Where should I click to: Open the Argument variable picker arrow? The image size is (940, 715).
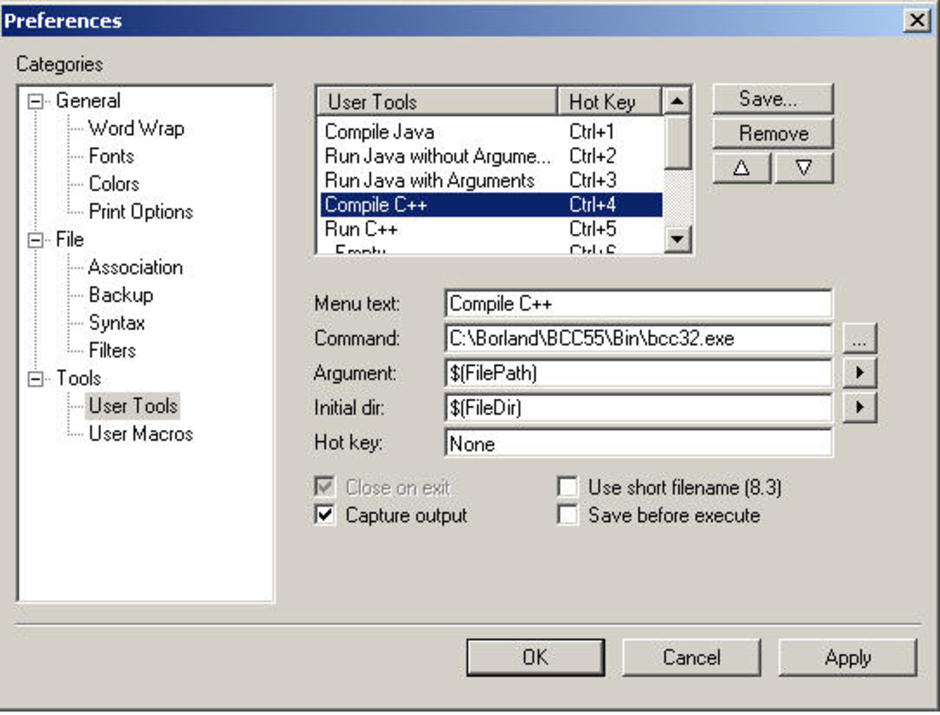coord(859,373)
